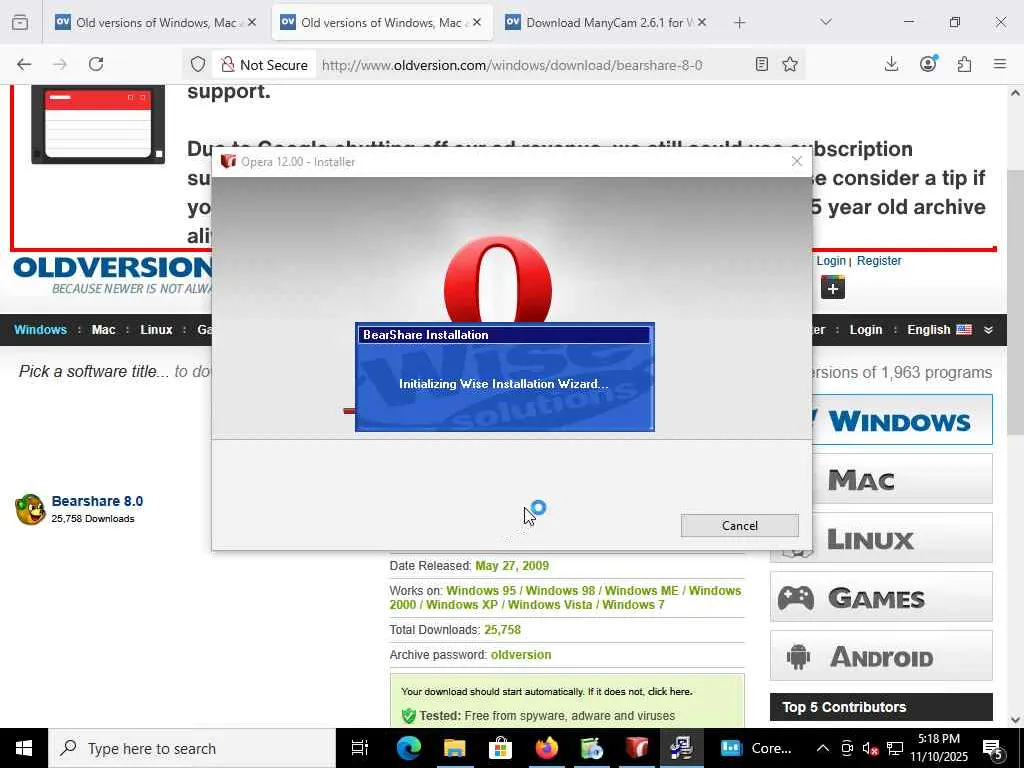This screenshot has width=1024, height=768.
Task: Click Login in the dark navigation bar
Action: point(865,330)
